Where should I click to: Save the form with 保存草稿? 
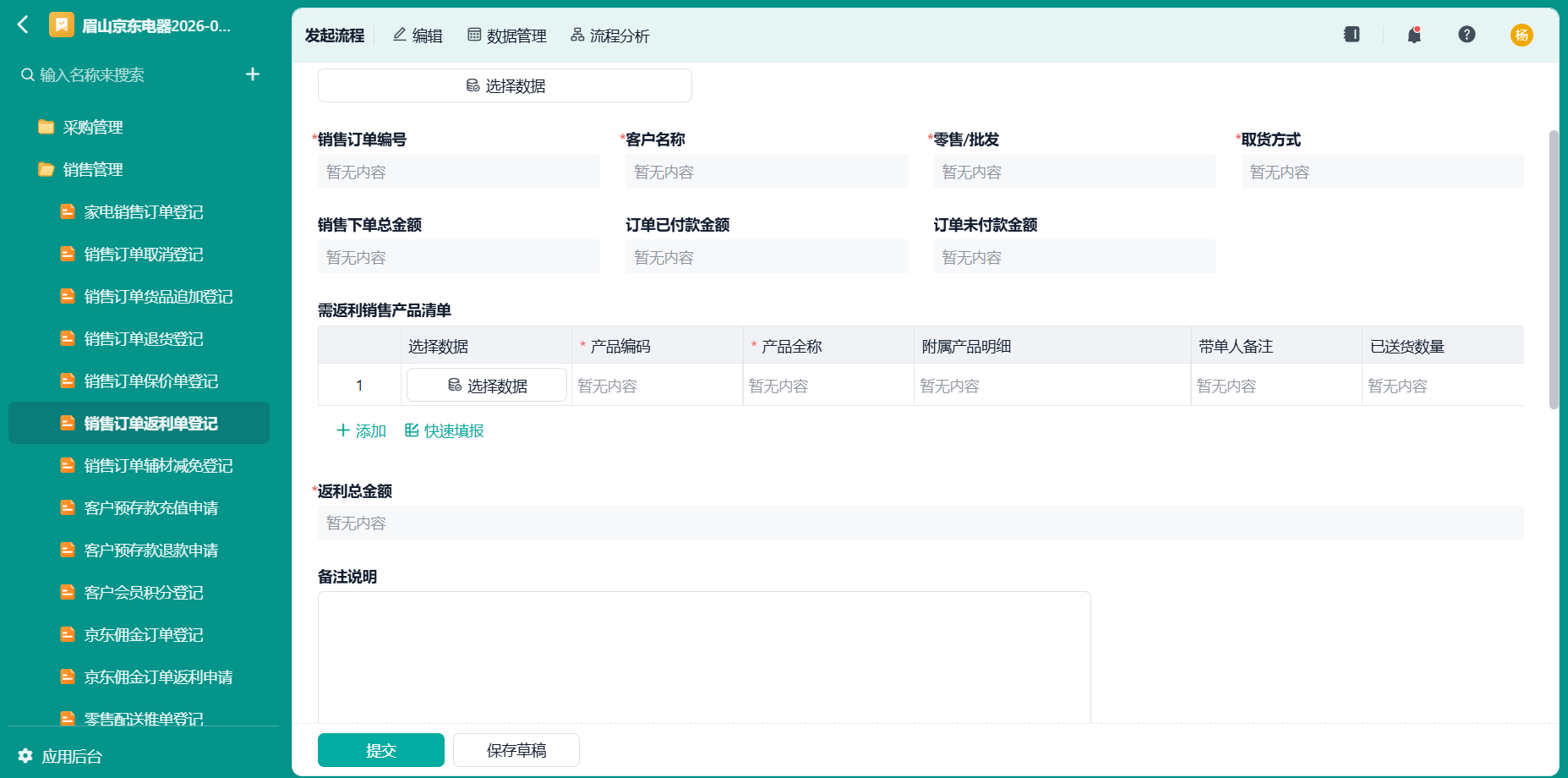(x=516, y=750)
